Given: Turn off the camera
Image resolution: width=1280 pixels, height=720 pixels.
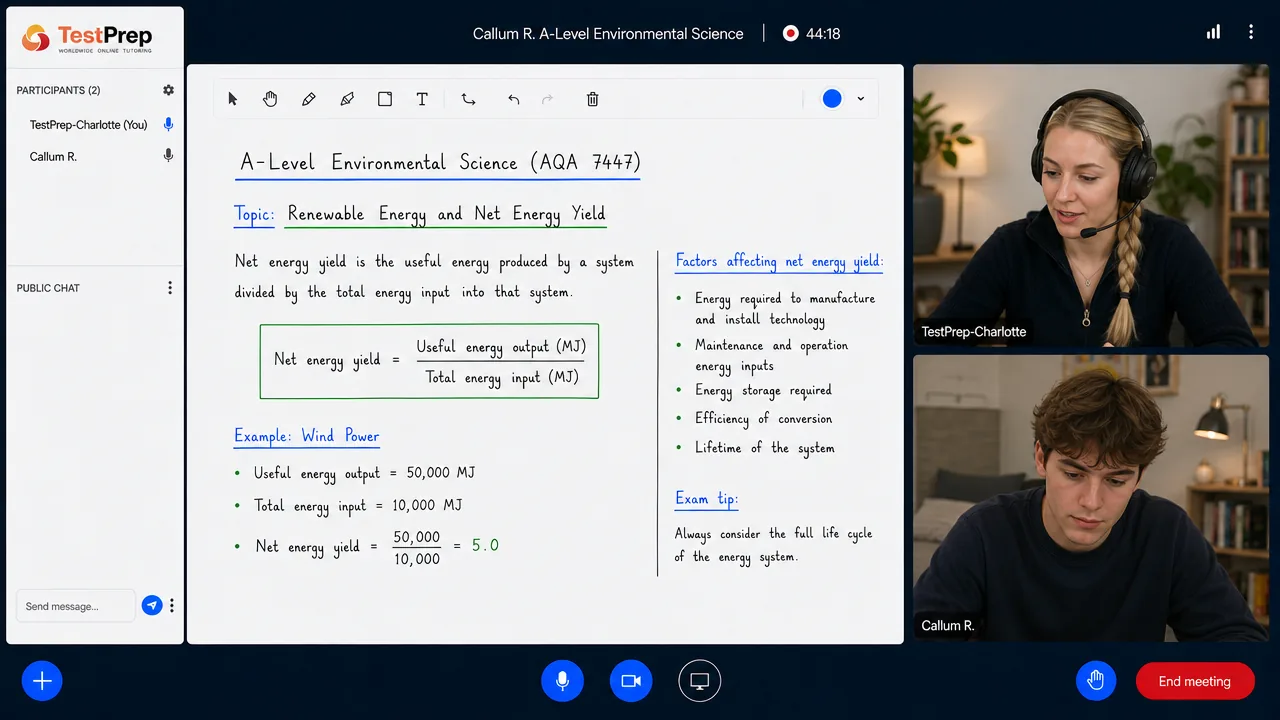Looking at the screenshot, I should 631,681.
